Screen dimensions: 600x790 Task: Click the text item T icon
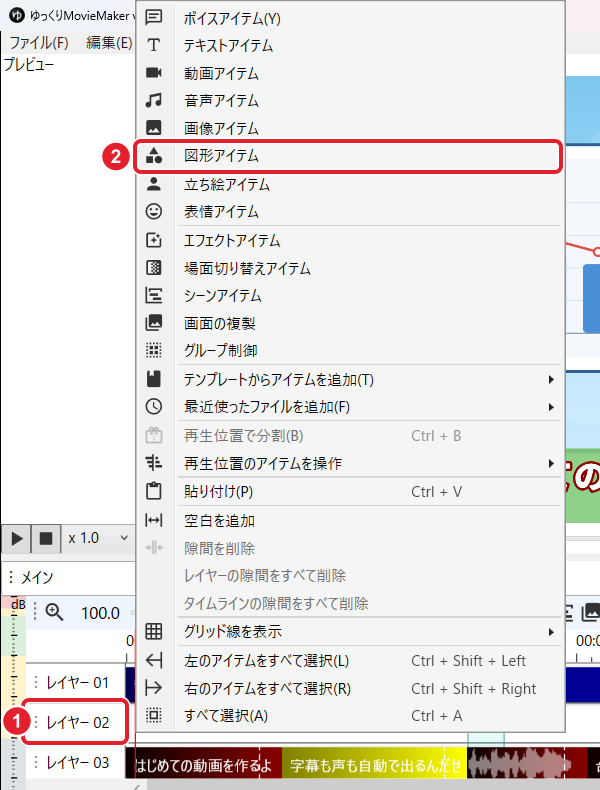coord(154,45)
